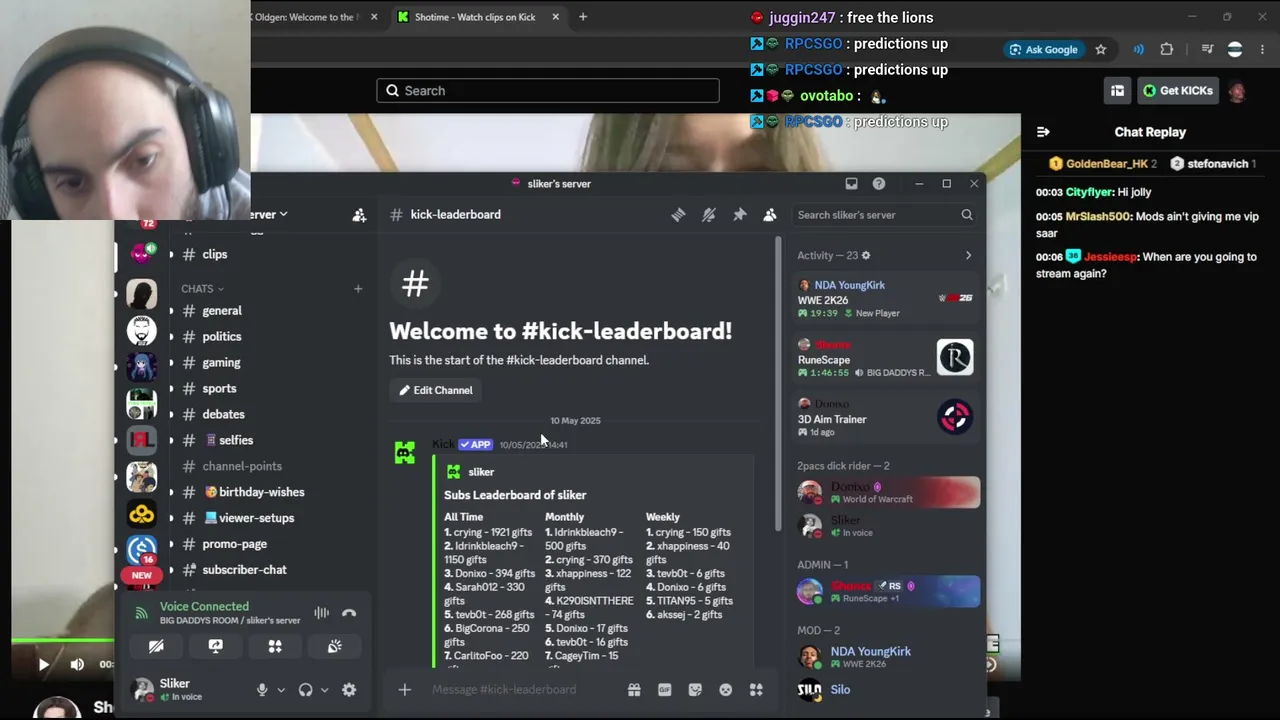Viewport: 1280px width, 720px height.
Task: Click the 3D Aim Trainer activity card
Action: click(x=885, y=418)
